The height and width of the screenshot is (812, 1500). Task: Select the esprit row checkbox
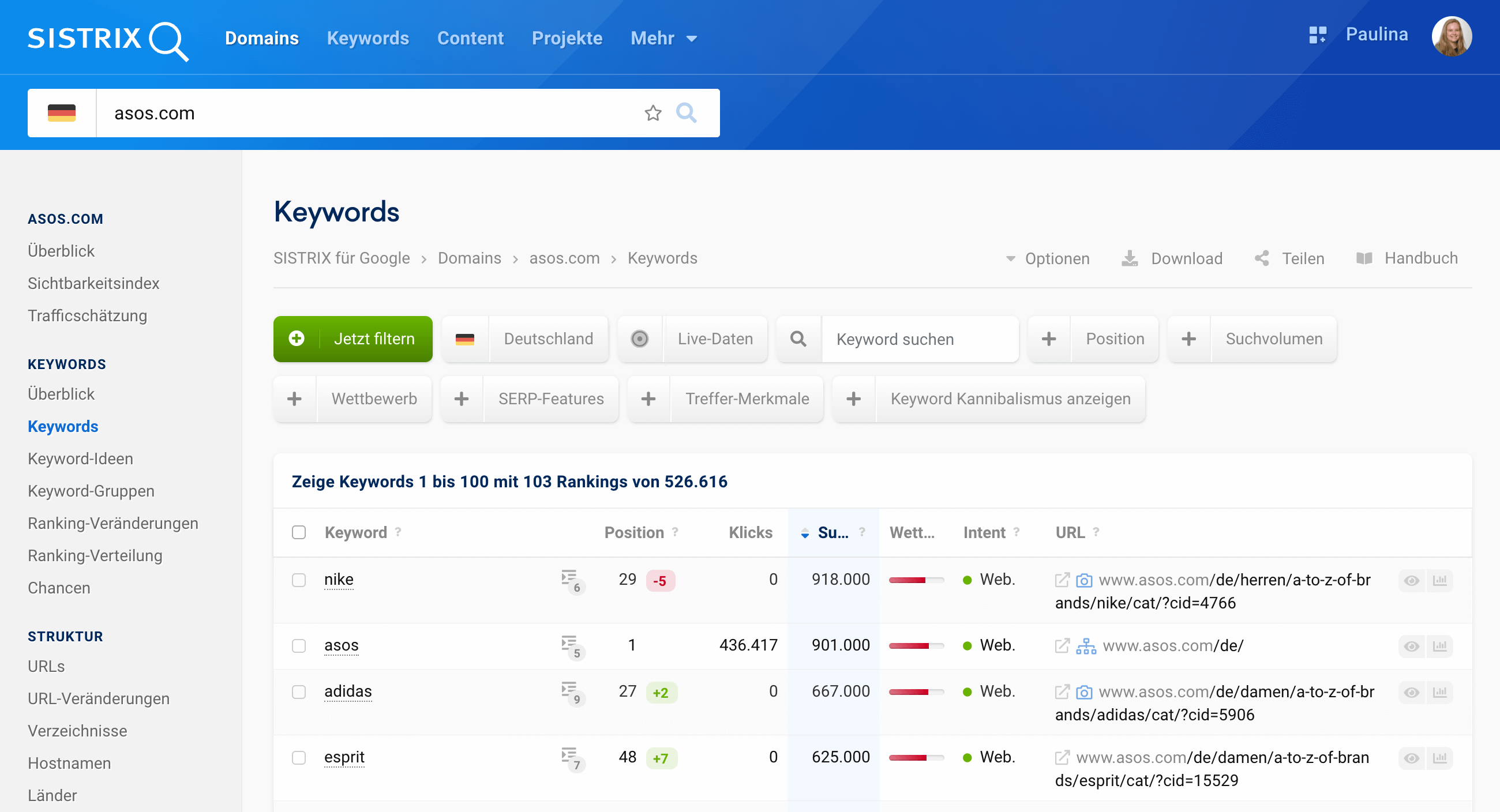click(x=299, y=757)
